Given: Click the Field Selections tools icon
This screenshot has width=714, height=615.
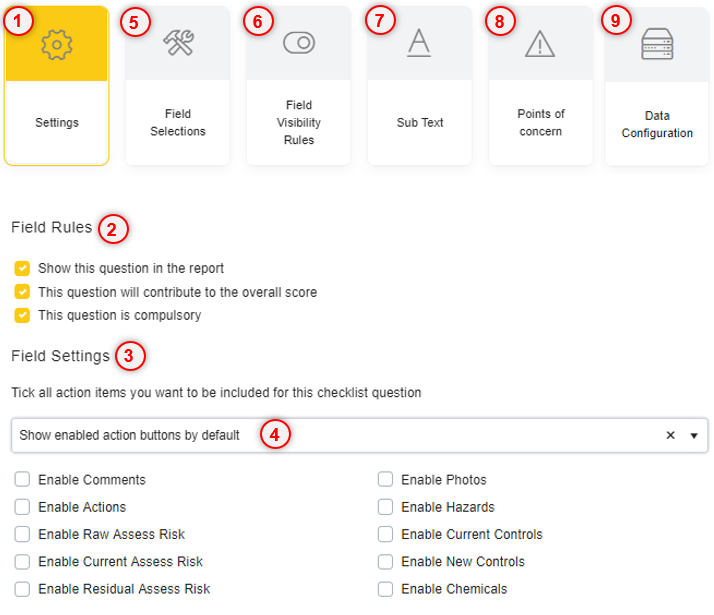Looking at the screenshot, I should (178, 44).
